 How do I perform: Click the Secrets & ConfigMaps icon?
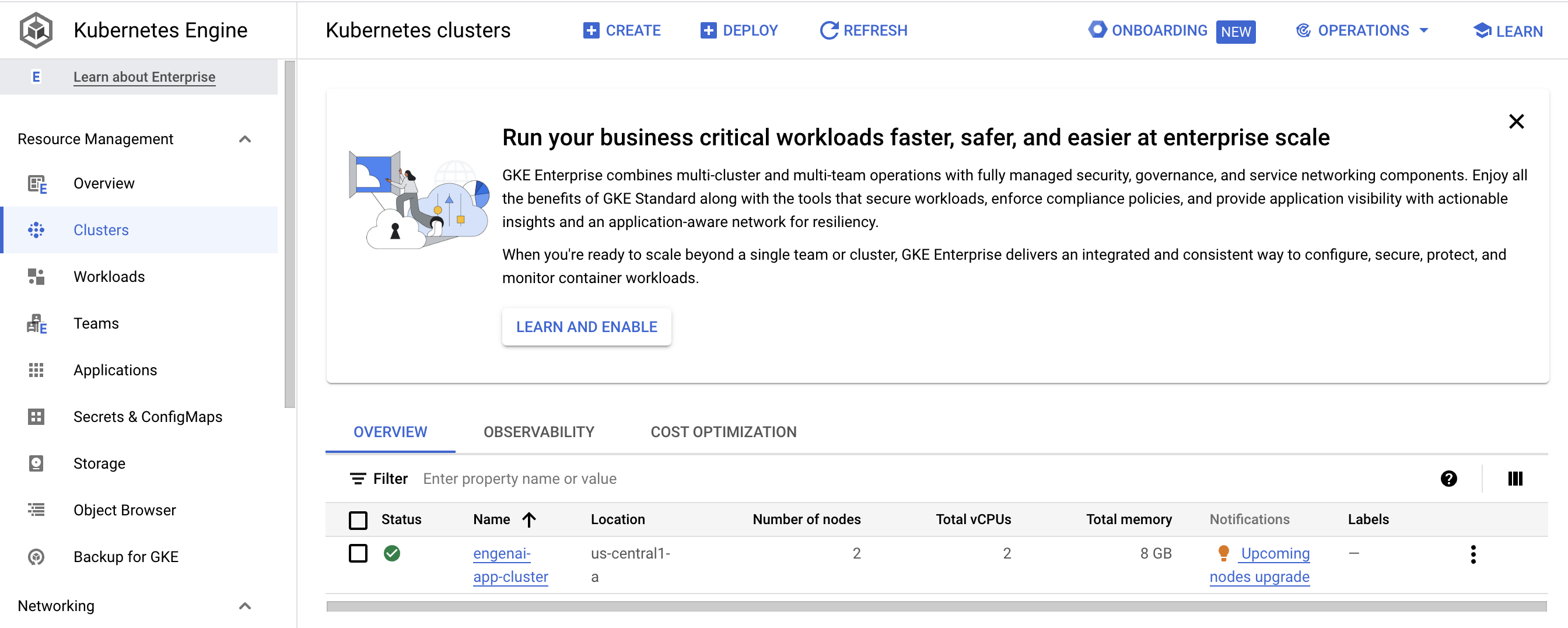pos(36,417)
